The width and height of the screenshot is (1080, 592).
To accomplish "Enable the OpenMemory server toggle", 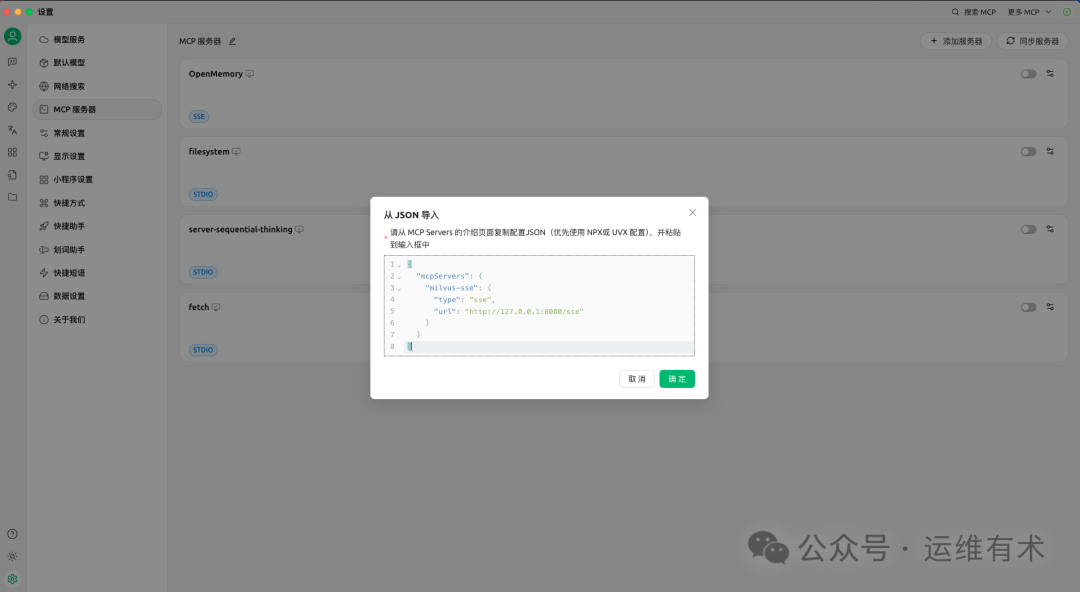I will pos(1028,74).
